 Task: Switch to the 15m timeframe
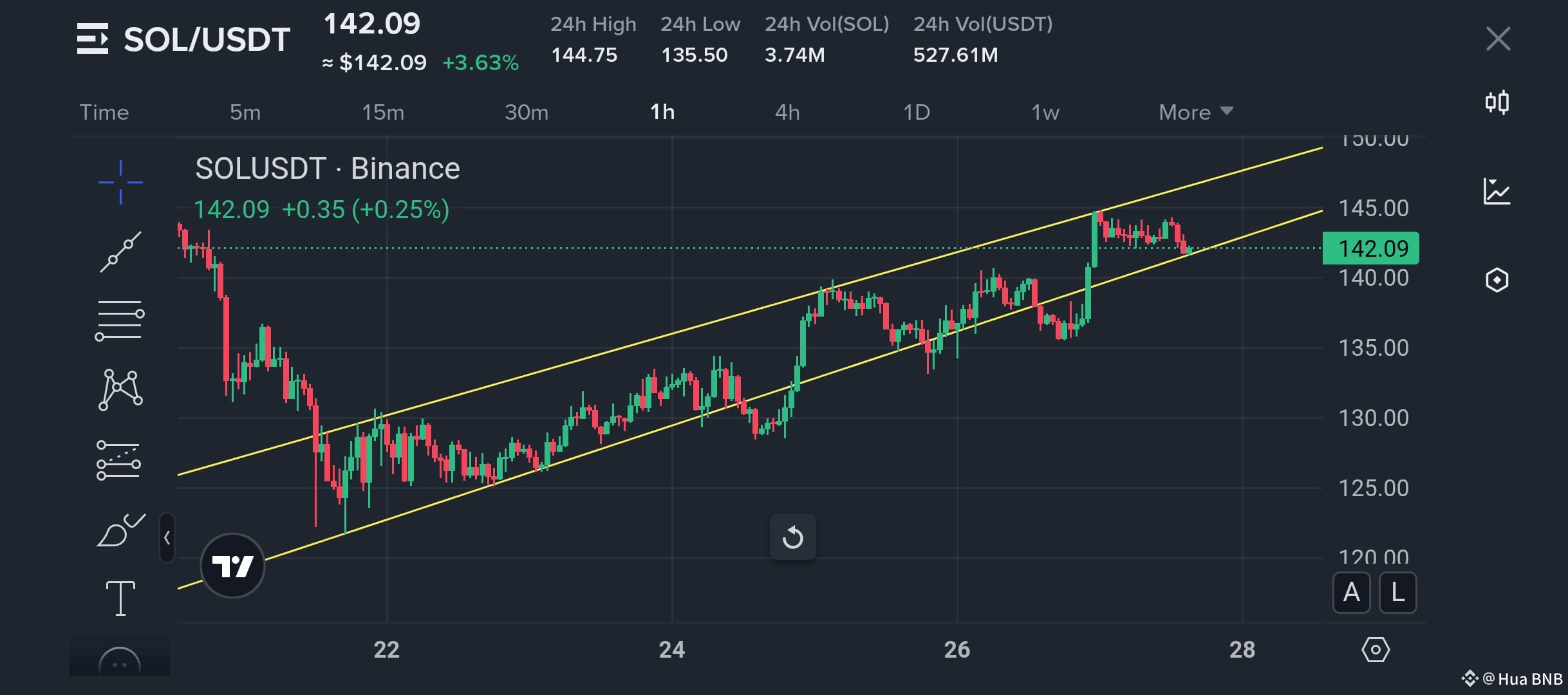tap(383, 112)
